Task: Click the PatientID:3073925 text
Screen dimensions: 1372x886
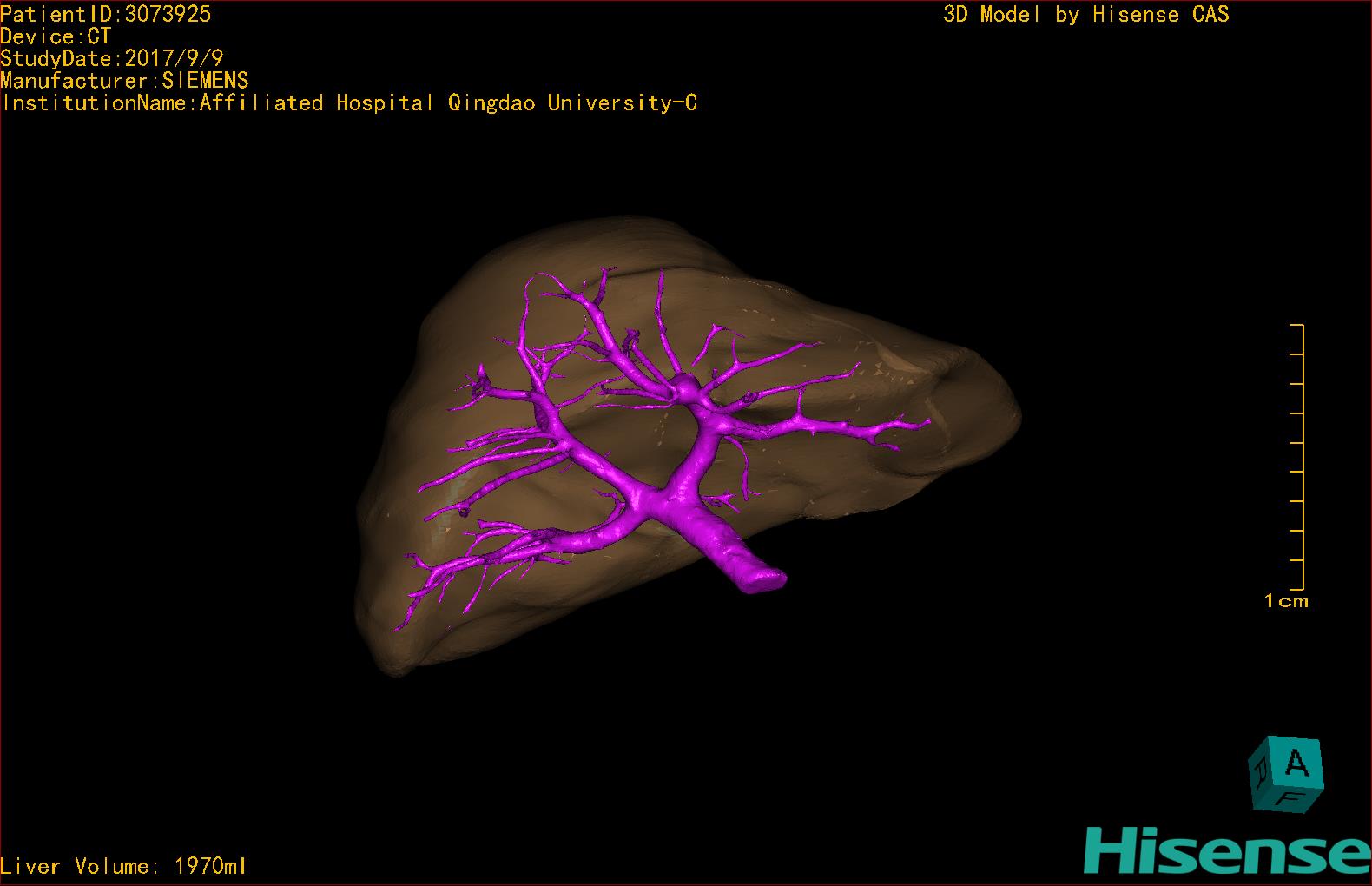Action: [106, 14]
